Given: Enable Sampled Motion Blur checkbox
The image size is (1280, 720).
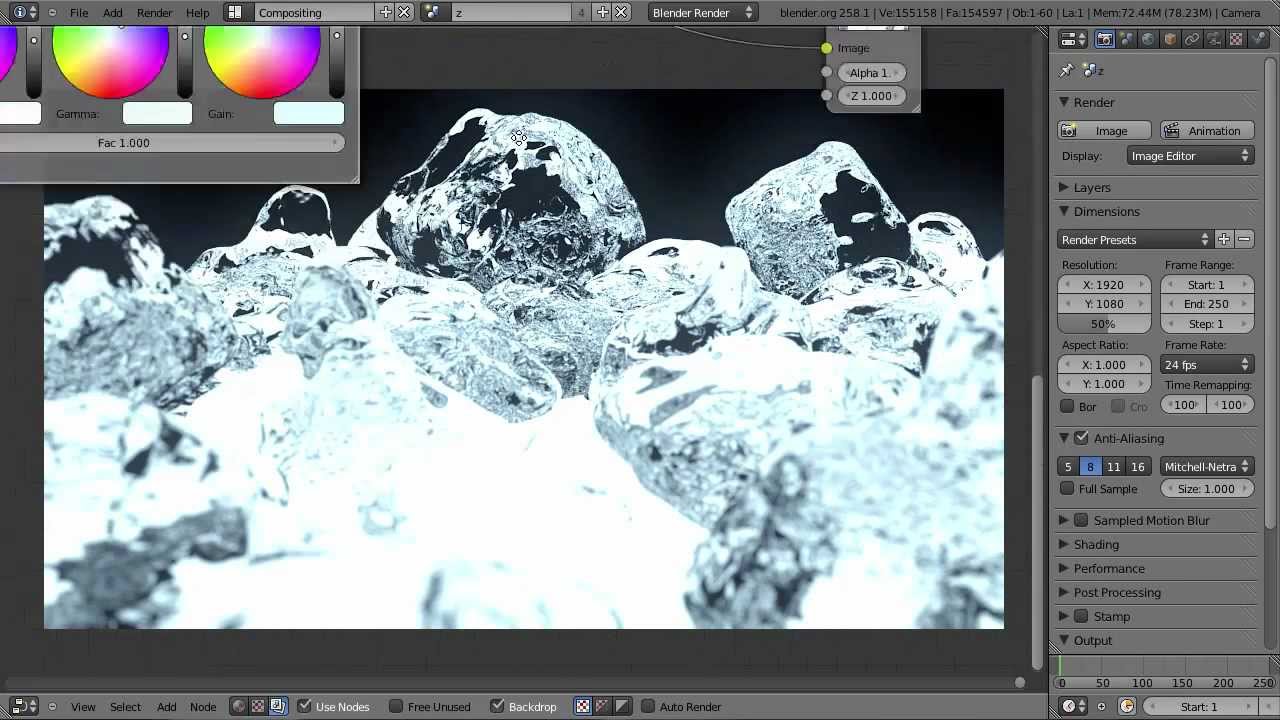Looking at the screenshot, I should click(1081, 520).
